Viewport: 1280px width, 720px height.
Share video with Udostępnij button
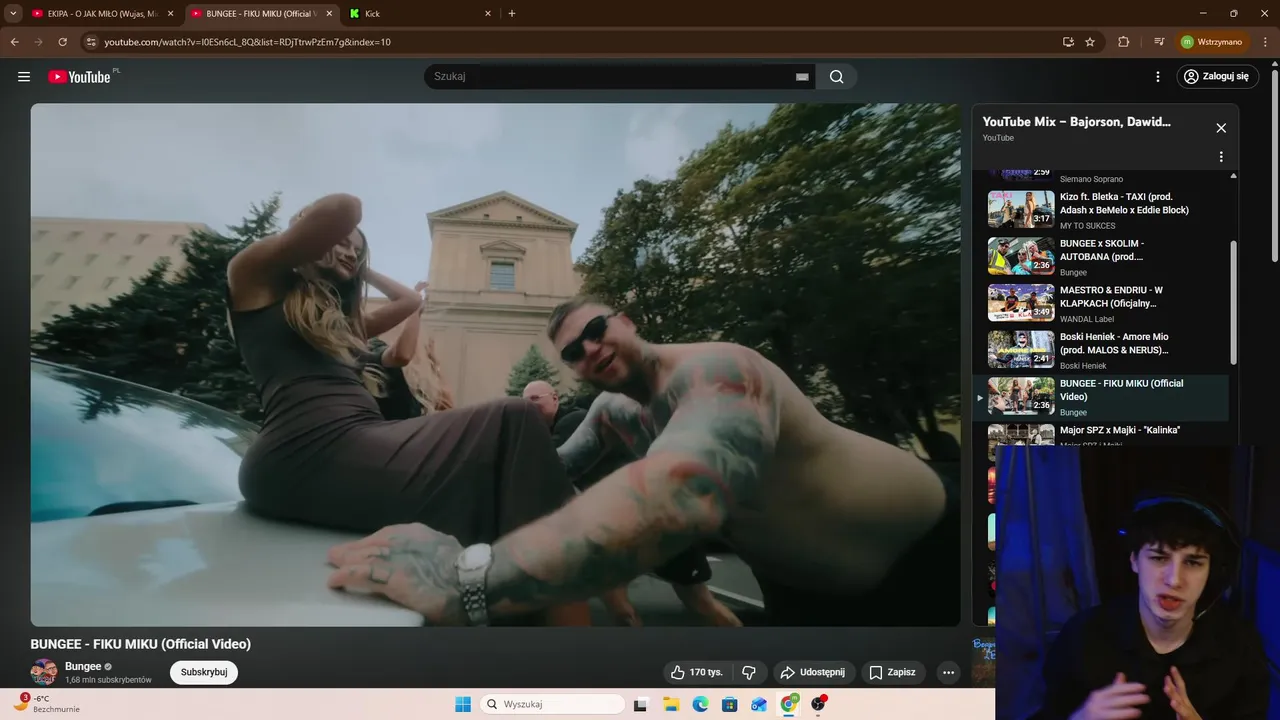(812, 672)
